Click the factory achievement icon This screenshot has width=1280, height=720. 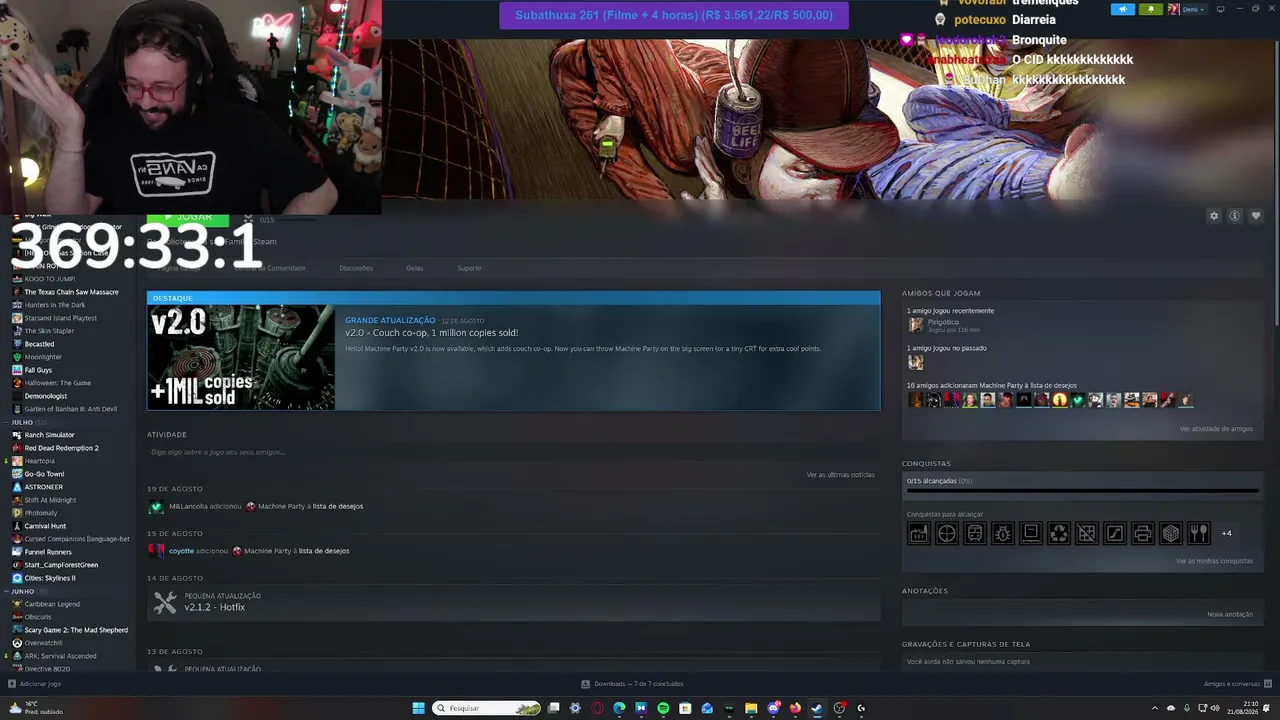pyautogui.click(x=918, y=533)
